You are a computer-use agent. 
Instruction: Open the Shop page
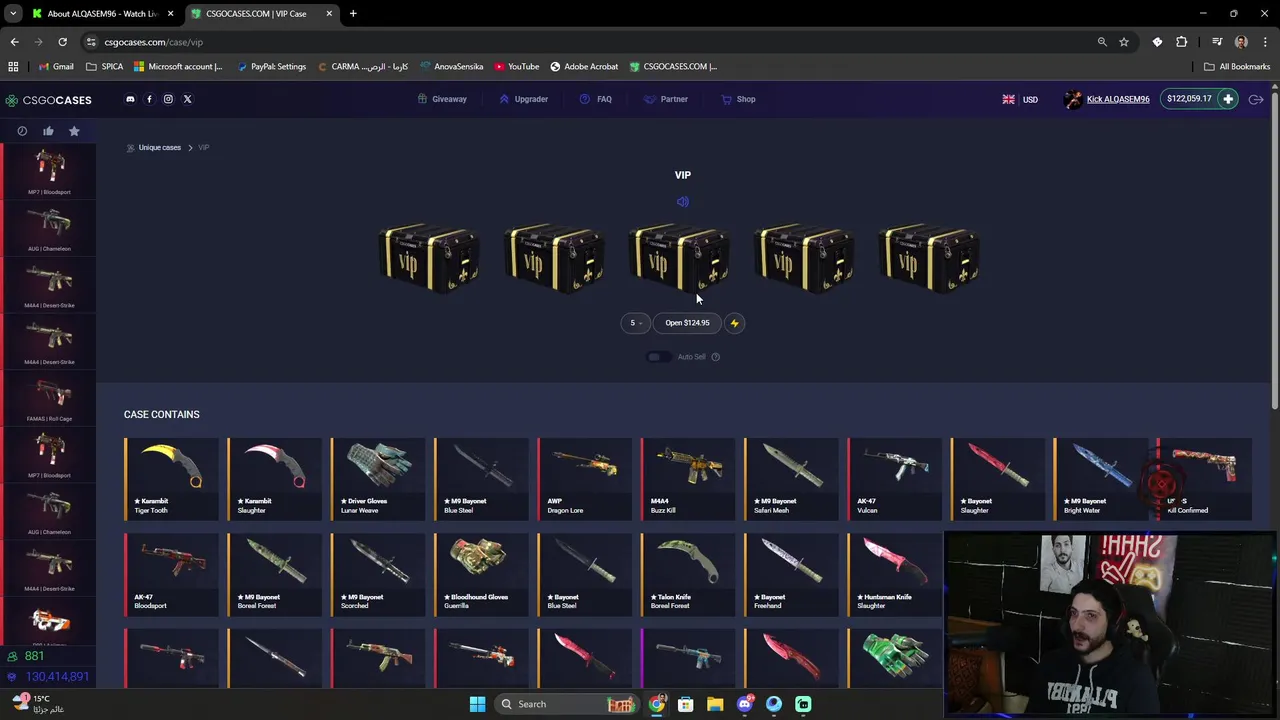point(738,99)
